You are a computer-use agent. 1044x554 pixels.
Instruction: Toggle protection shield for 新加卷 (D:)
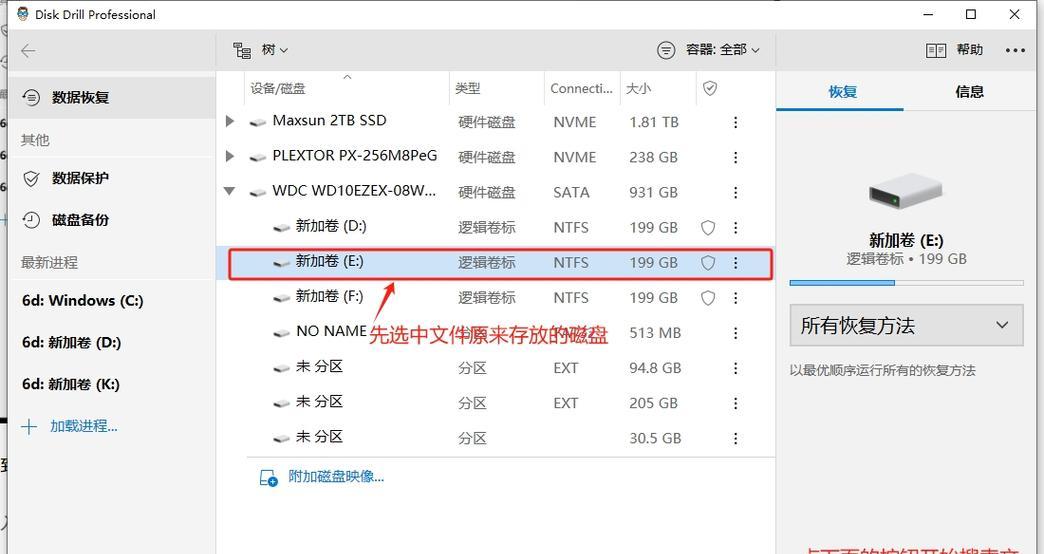(x=708, y=228)
